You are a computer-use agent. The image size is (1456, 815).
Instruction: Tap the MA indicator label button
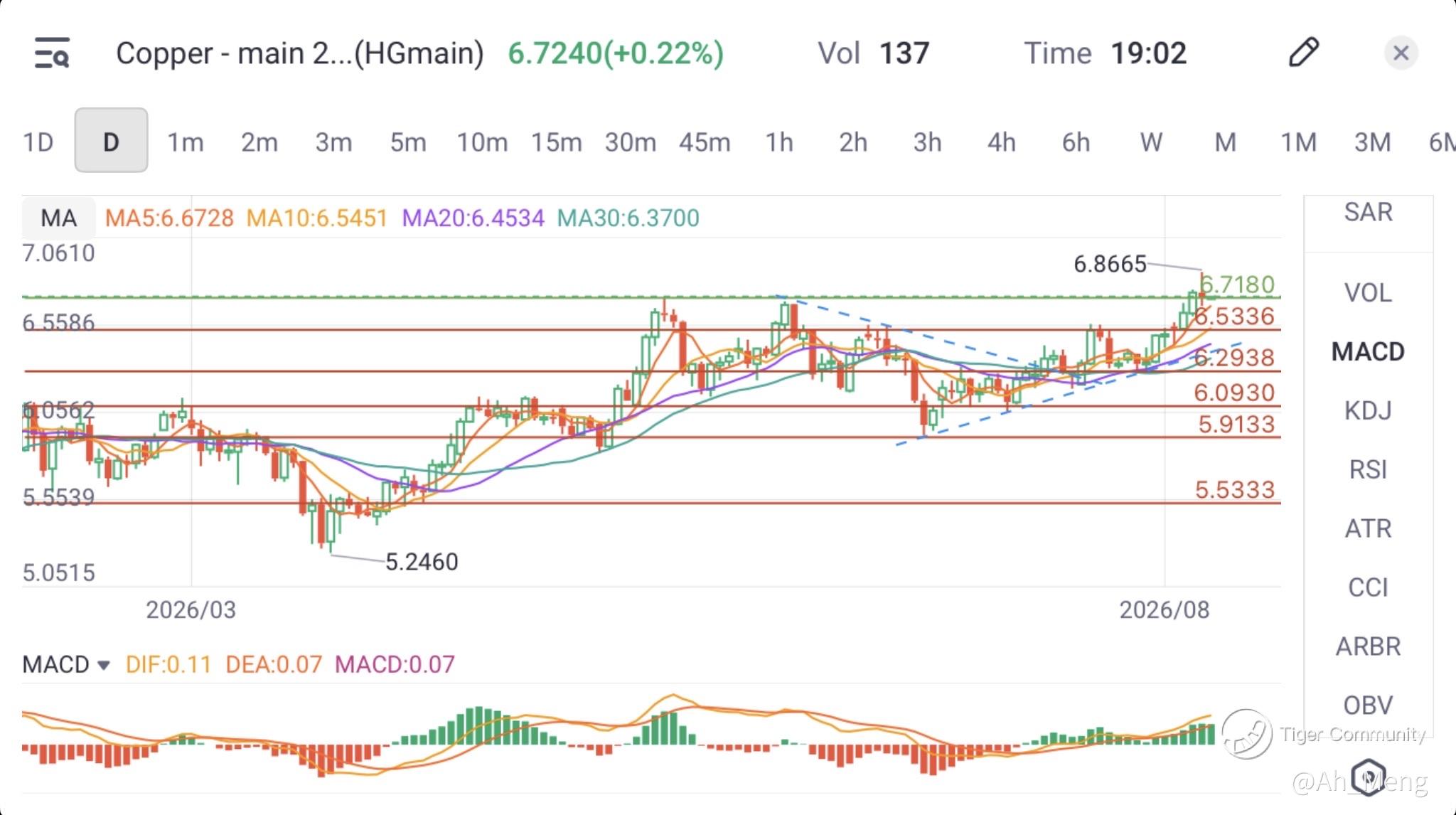tap(58, 218)
